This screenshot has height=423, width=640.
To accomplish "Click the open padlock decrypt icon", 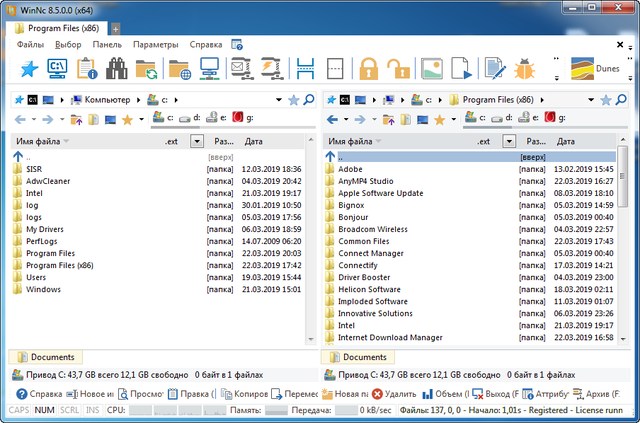I will pos(399,69).
